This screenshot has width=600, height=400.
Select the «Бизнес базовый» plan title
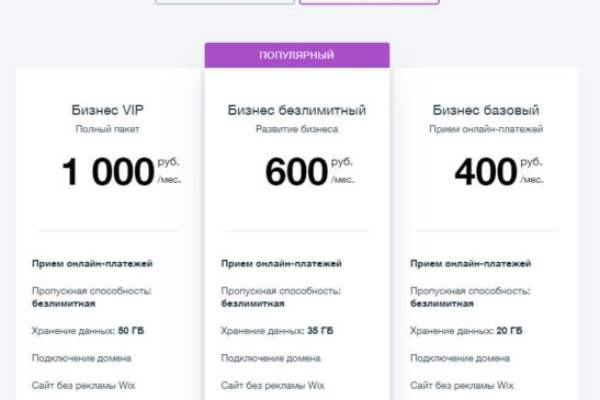pyautogui.click(x=487, y=110)
